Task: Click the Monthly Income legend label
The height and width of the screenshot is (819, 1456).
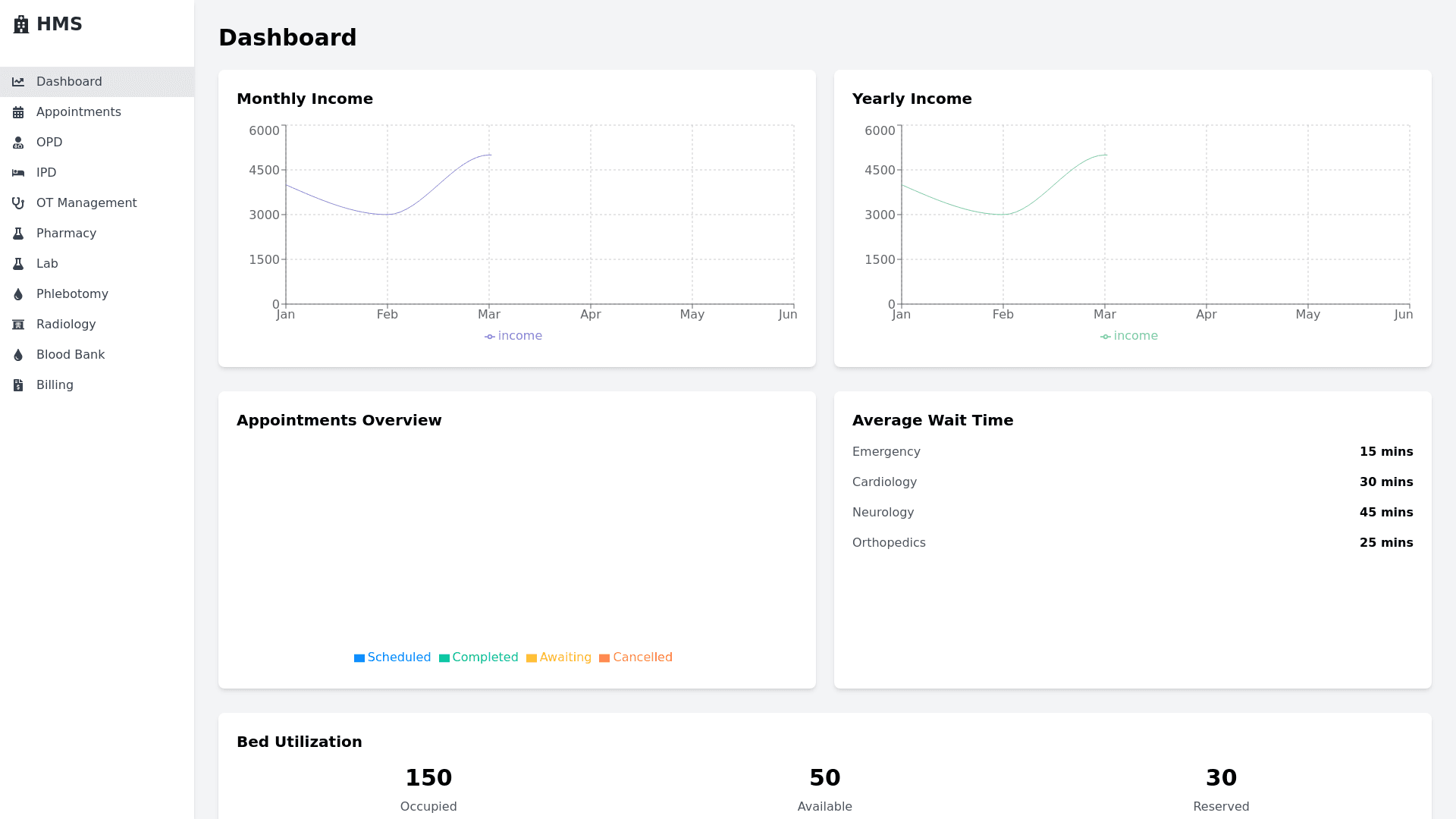Action: pos(519,336)
